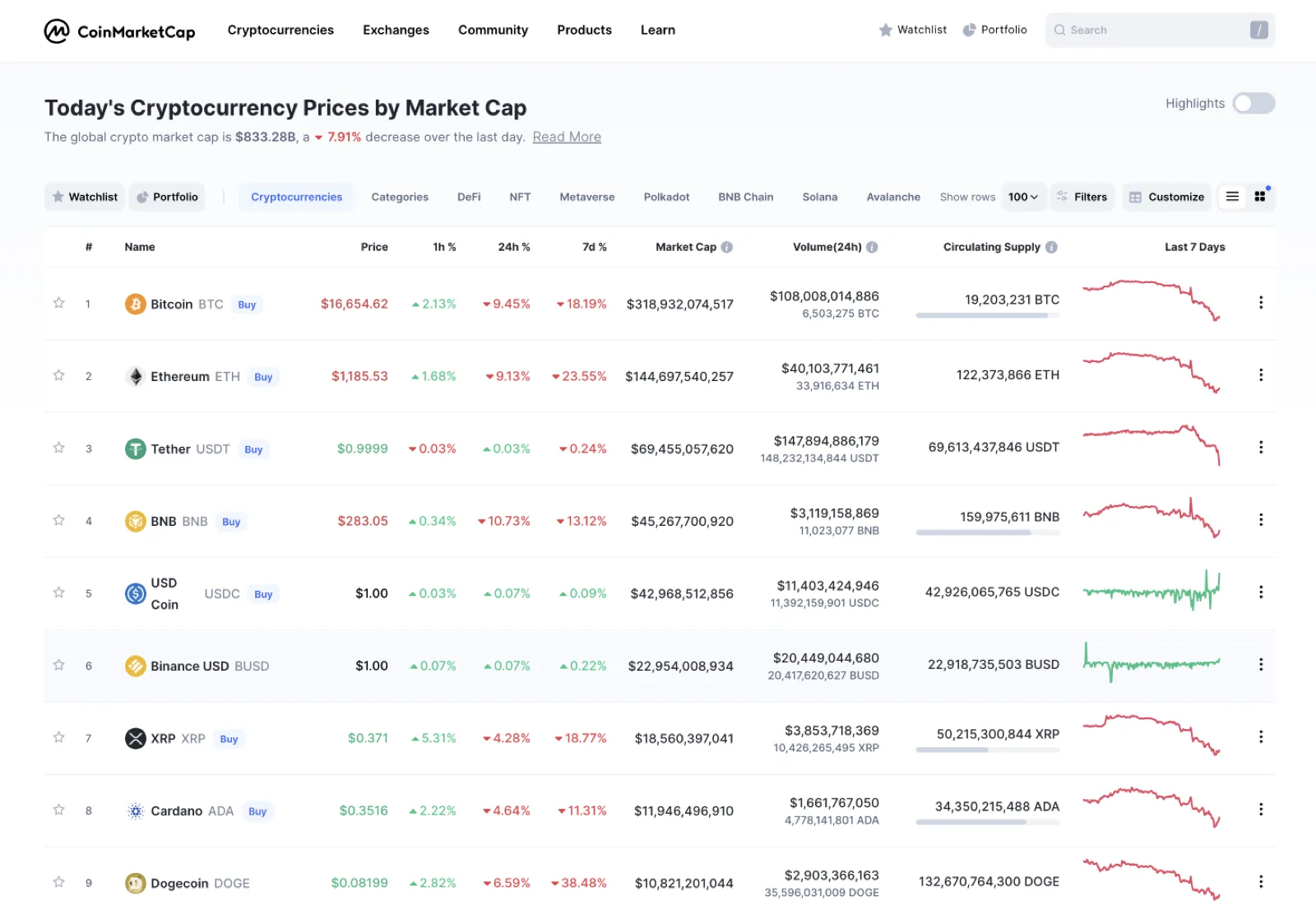Open the Customize columns menu
The width and height of the screenshot is (1316, 906).
(x=1166, y=197)
